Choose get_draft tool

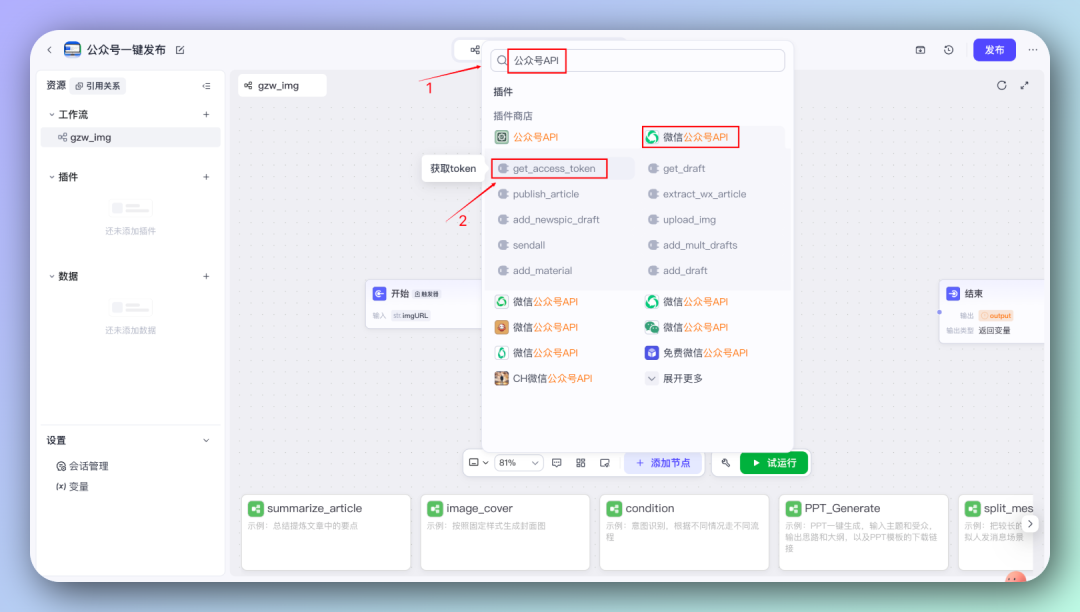click(676, 169)
